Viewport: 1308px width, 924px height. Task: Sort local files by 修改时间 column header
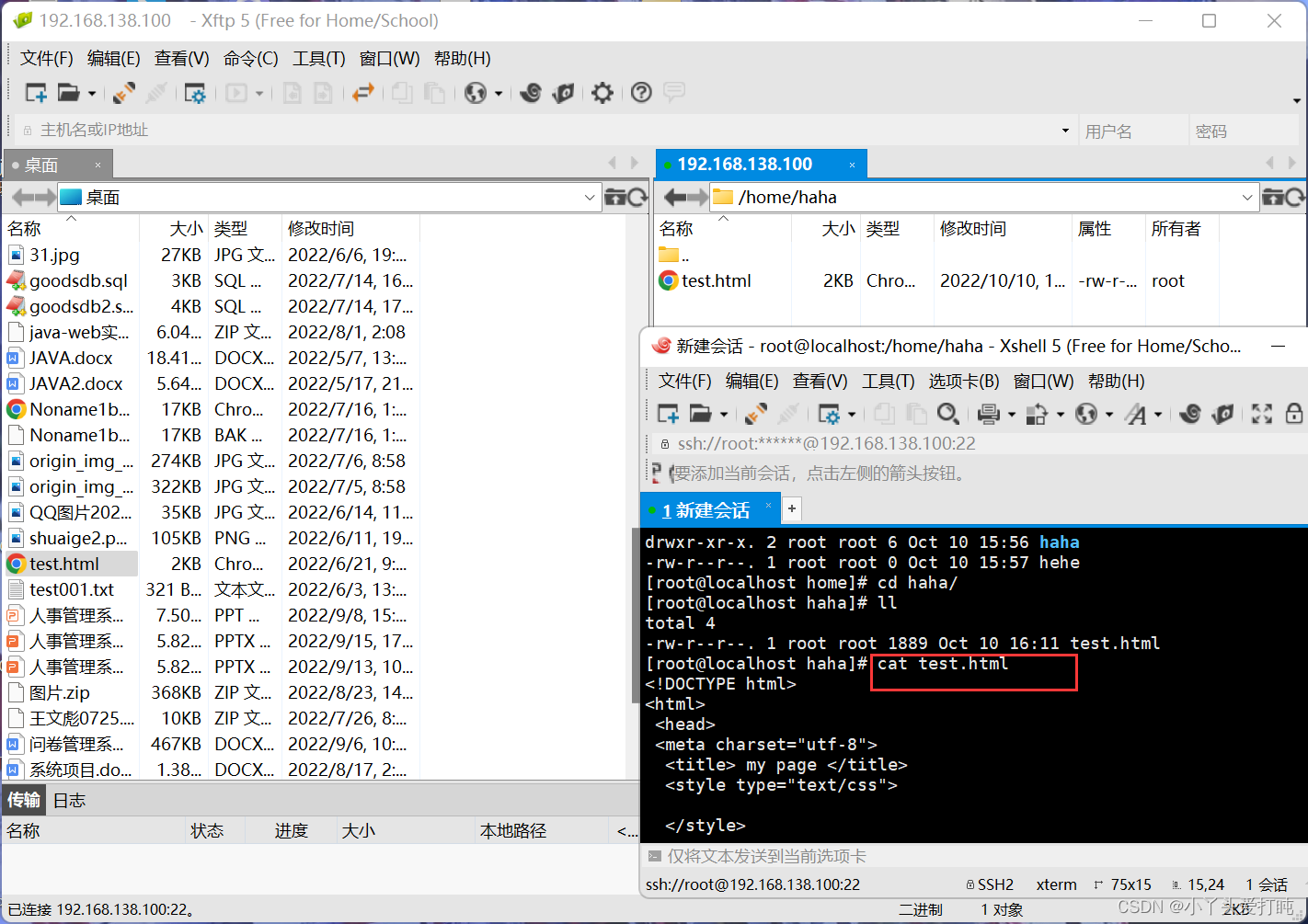coord(350,229)
